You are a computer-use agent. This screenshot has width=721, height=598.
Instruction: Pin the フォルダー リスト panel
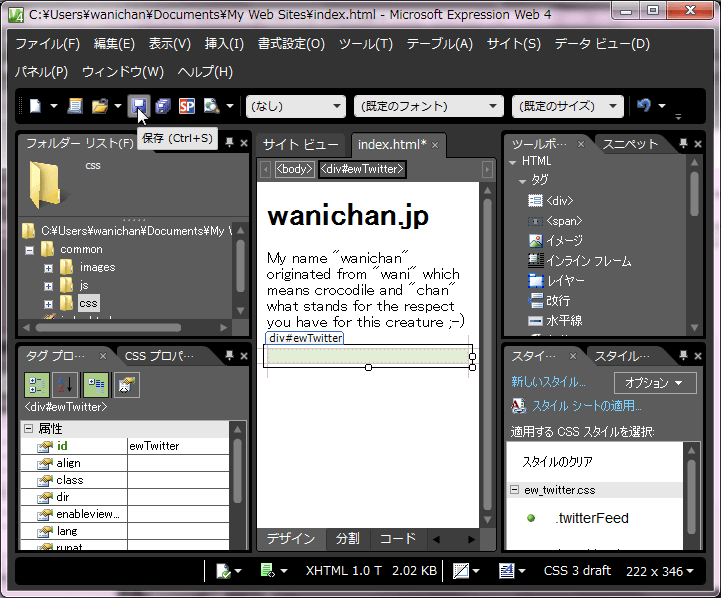coord(229,142)
